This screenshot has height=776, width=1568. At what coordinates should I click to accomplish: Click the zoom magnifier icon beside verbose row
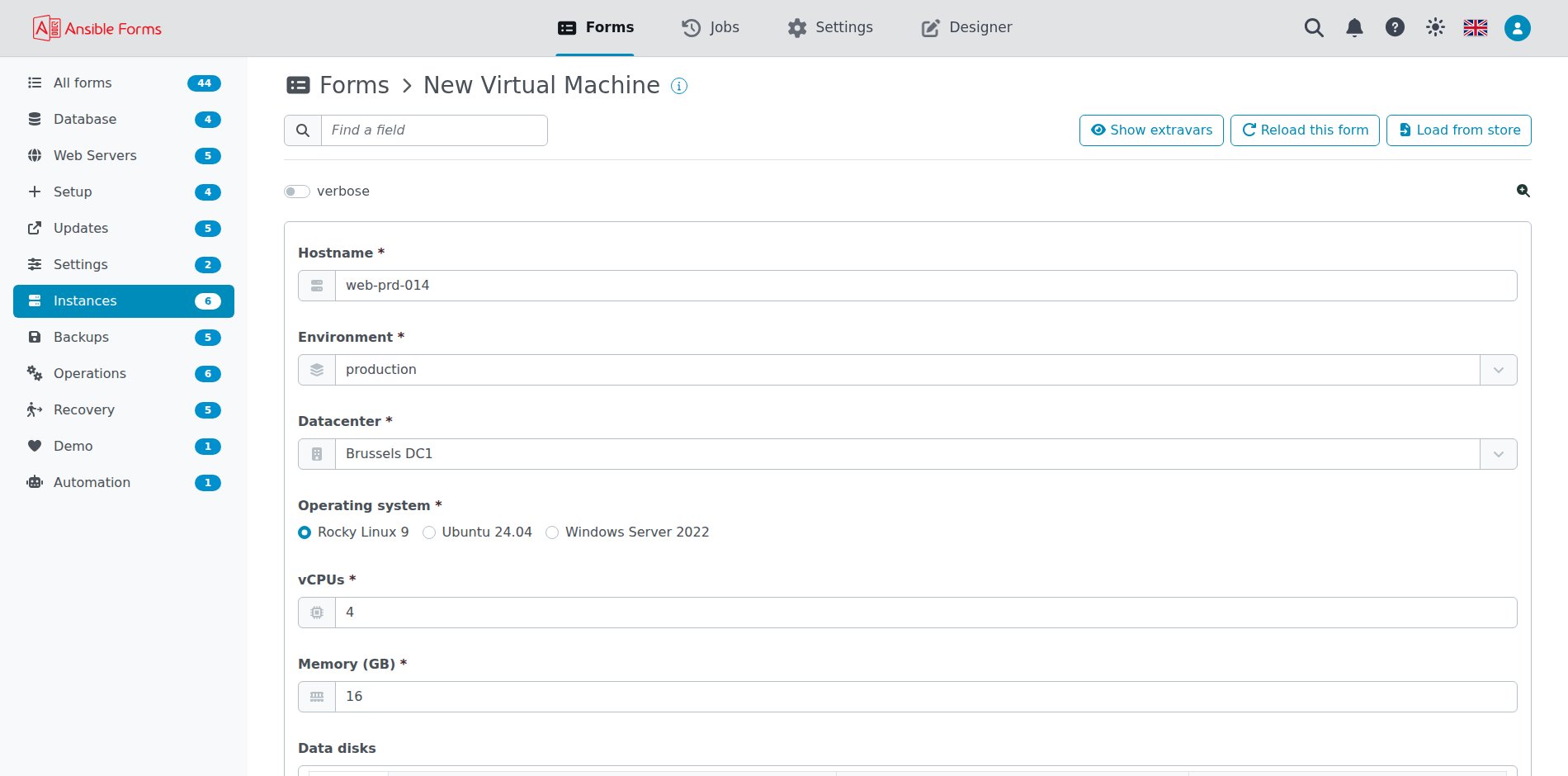click(1523, 191)
